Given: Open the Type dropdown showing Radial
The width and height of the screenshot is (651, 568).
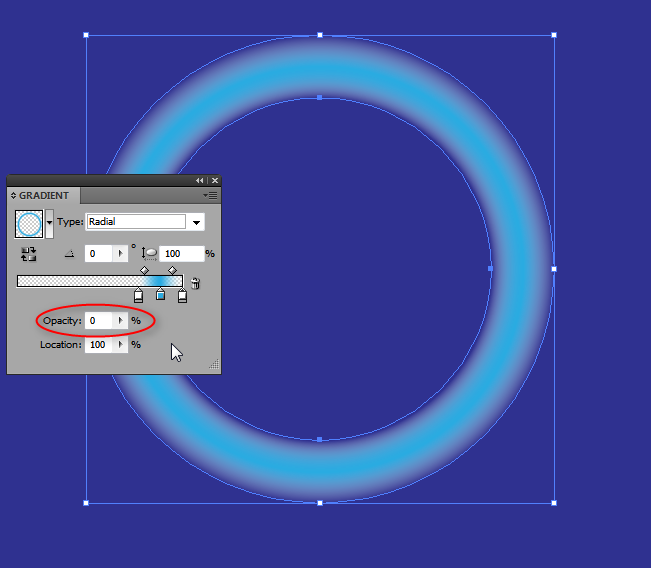Looking at the screenshot, I should [197, 222].
